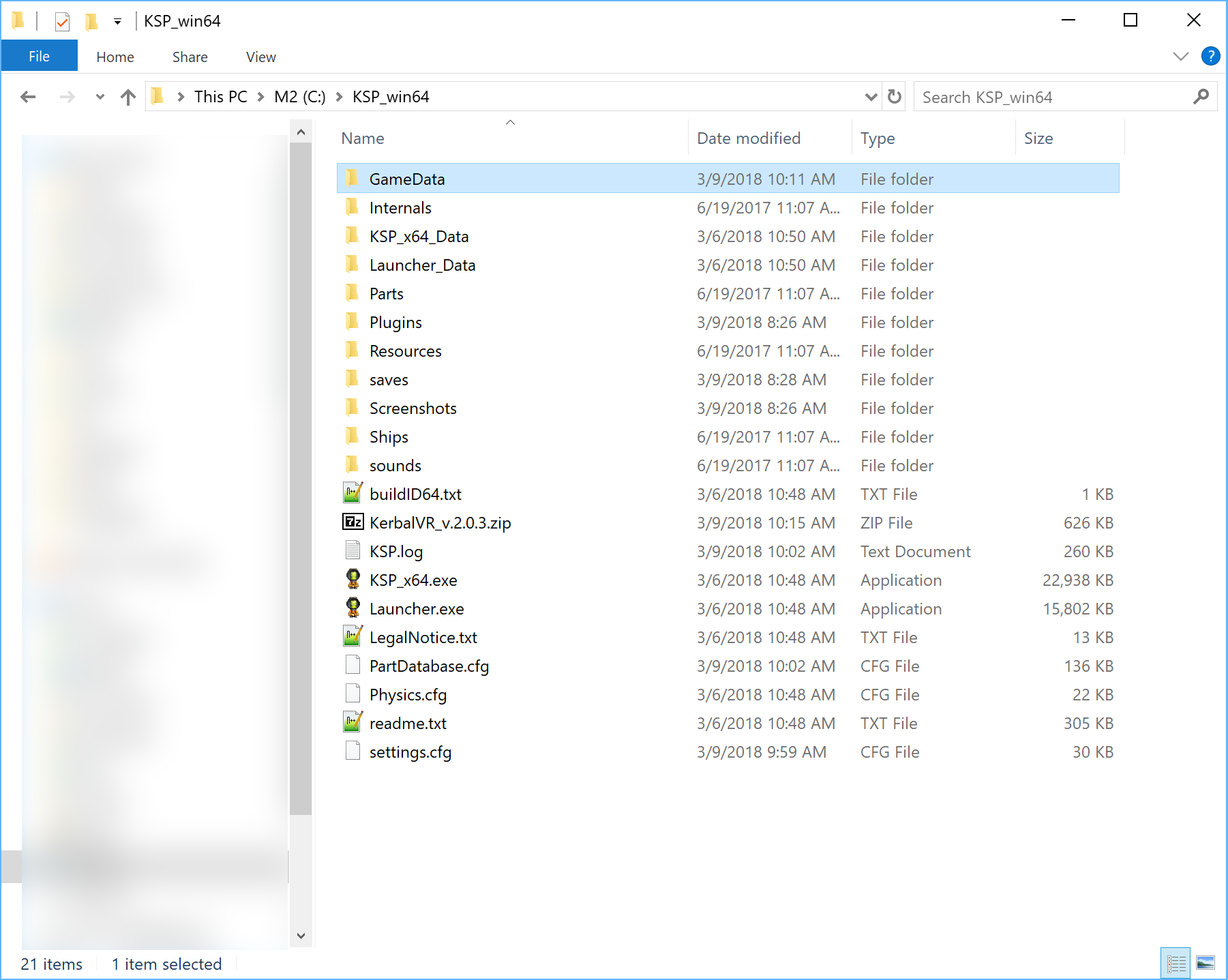Screen dimensions: 1228x980
Task: Click the Properties checkmark quick access icon
Action: 62,22
